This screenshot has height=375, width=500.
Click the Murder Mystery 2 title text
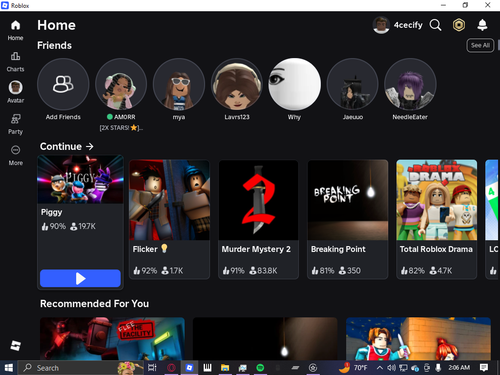point(256,249)
